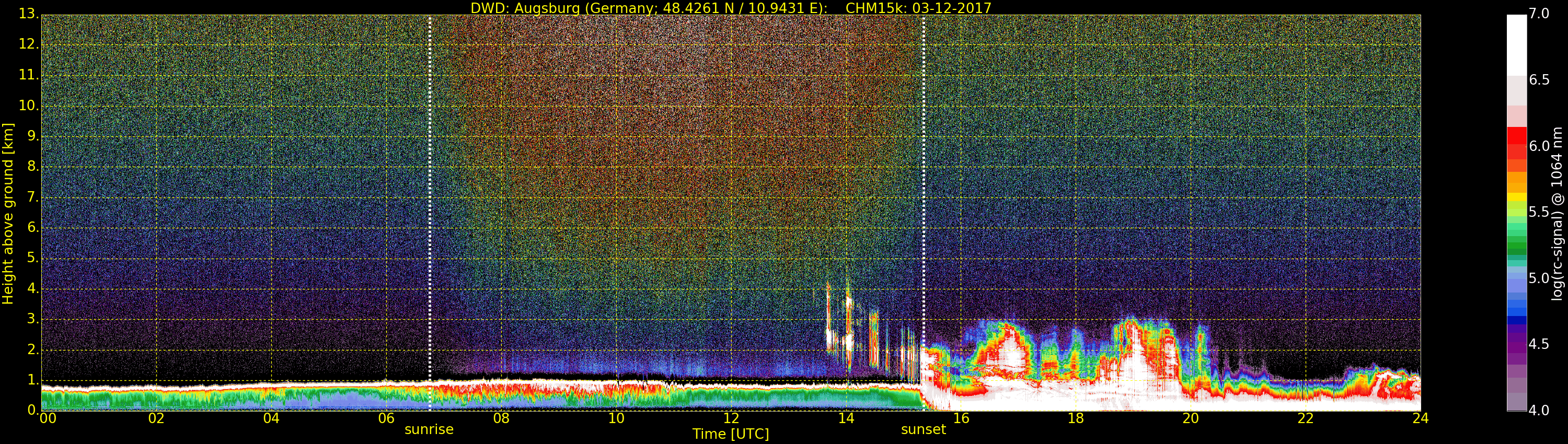The image size is (1568, 444).
Task: Click the "00" time axis tick label
Action: coord(48,418)
